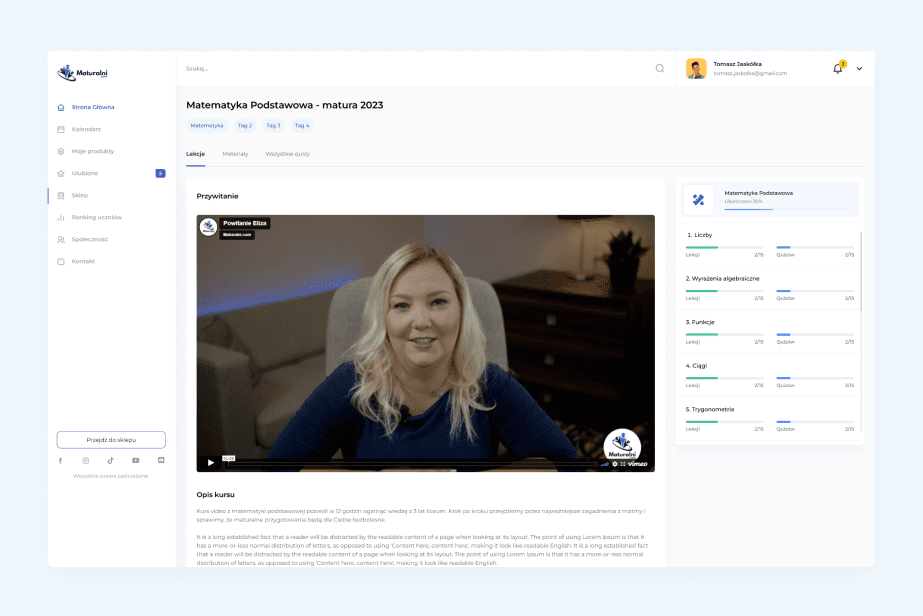
Task: Click the Matematyka tag
Action: (207, 125)
